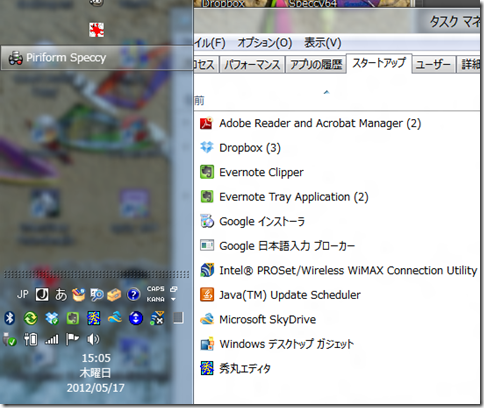Click the IME help question mark icon
The image size is (484, 408).
tap(133, 295)
